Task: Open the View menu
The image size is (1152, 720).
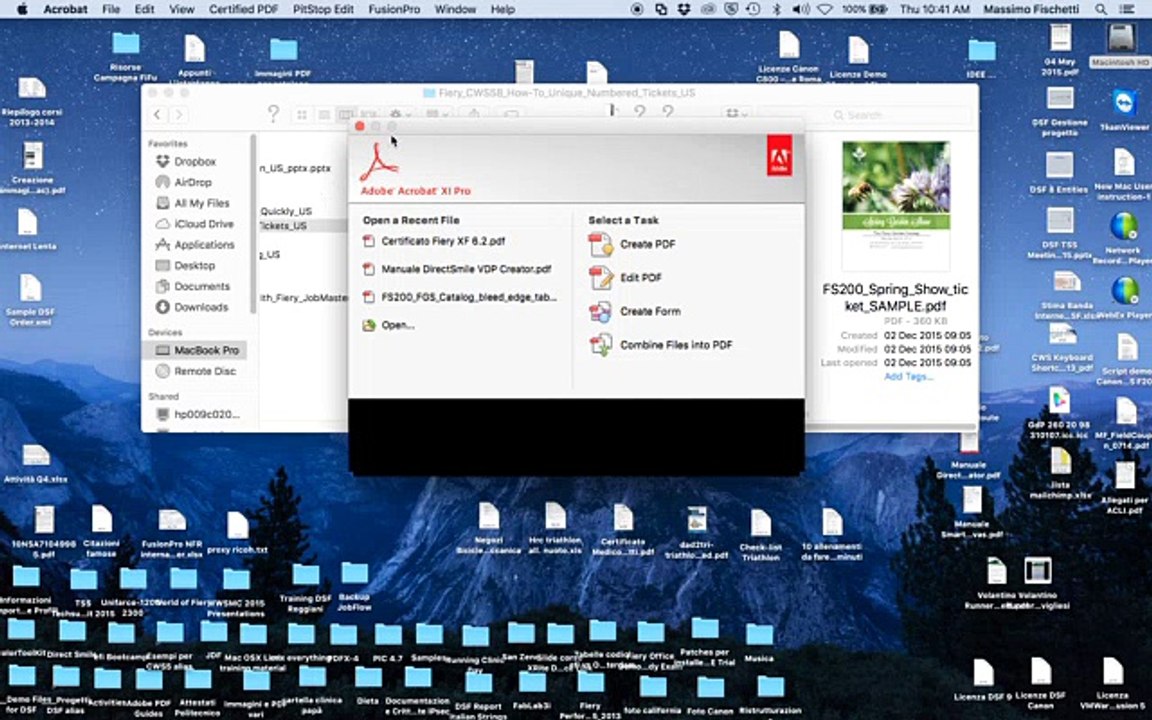Action: (x=181, y=10)
